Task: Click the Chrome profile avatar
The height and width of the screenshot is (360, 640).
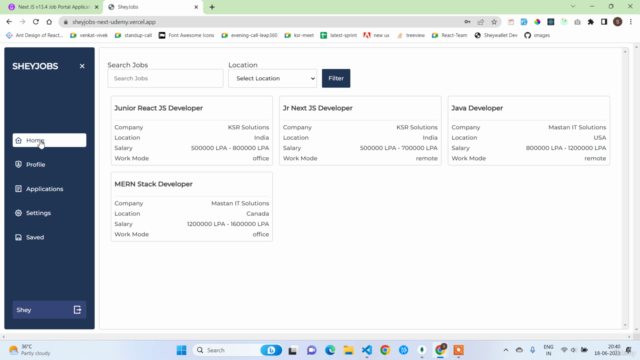Action: (x=618, y=22)
